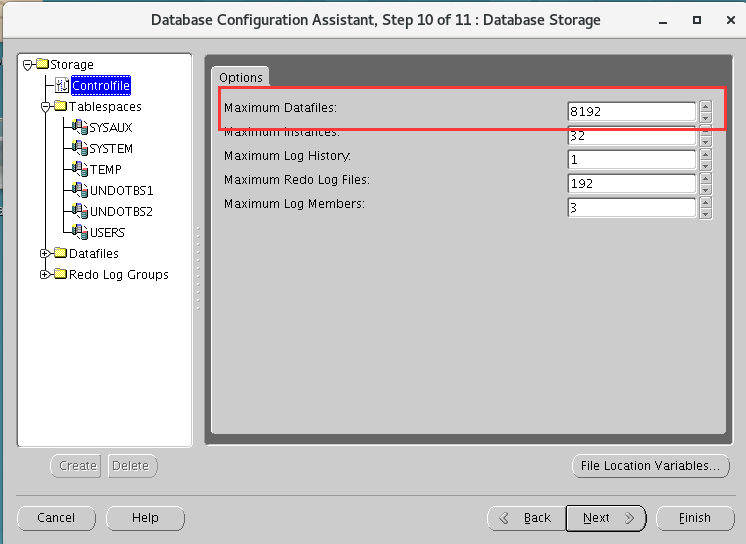Collapse the Tablespaces tree node
This screenshot has width=746, height=544.
45,107
